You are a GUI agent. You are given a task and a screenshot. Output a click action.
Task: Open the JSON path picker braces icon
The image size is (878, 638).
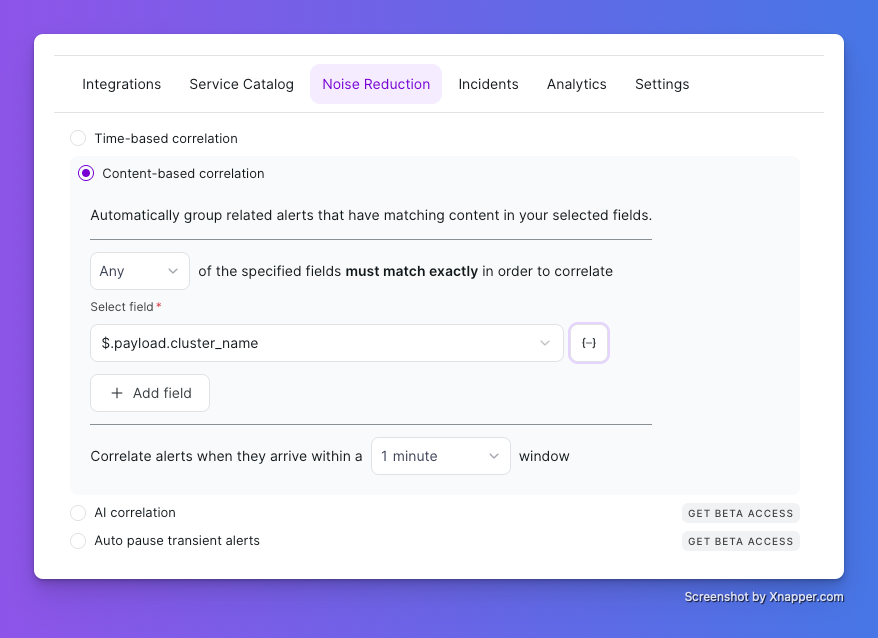[x=589, y=343]
